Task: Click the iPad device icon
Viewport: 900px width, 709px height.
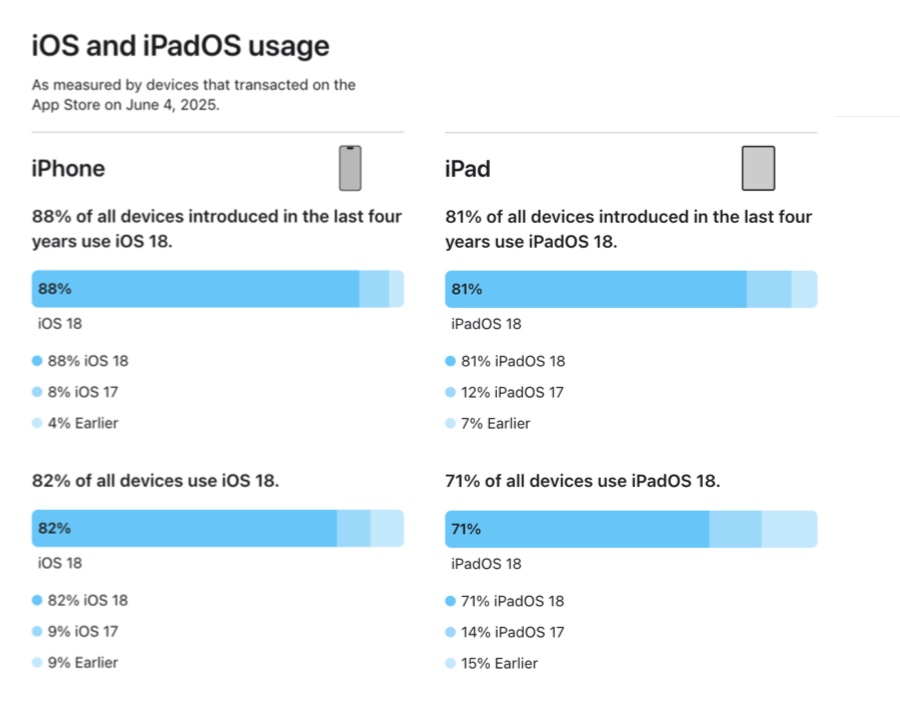Action: tap(758, 168)
